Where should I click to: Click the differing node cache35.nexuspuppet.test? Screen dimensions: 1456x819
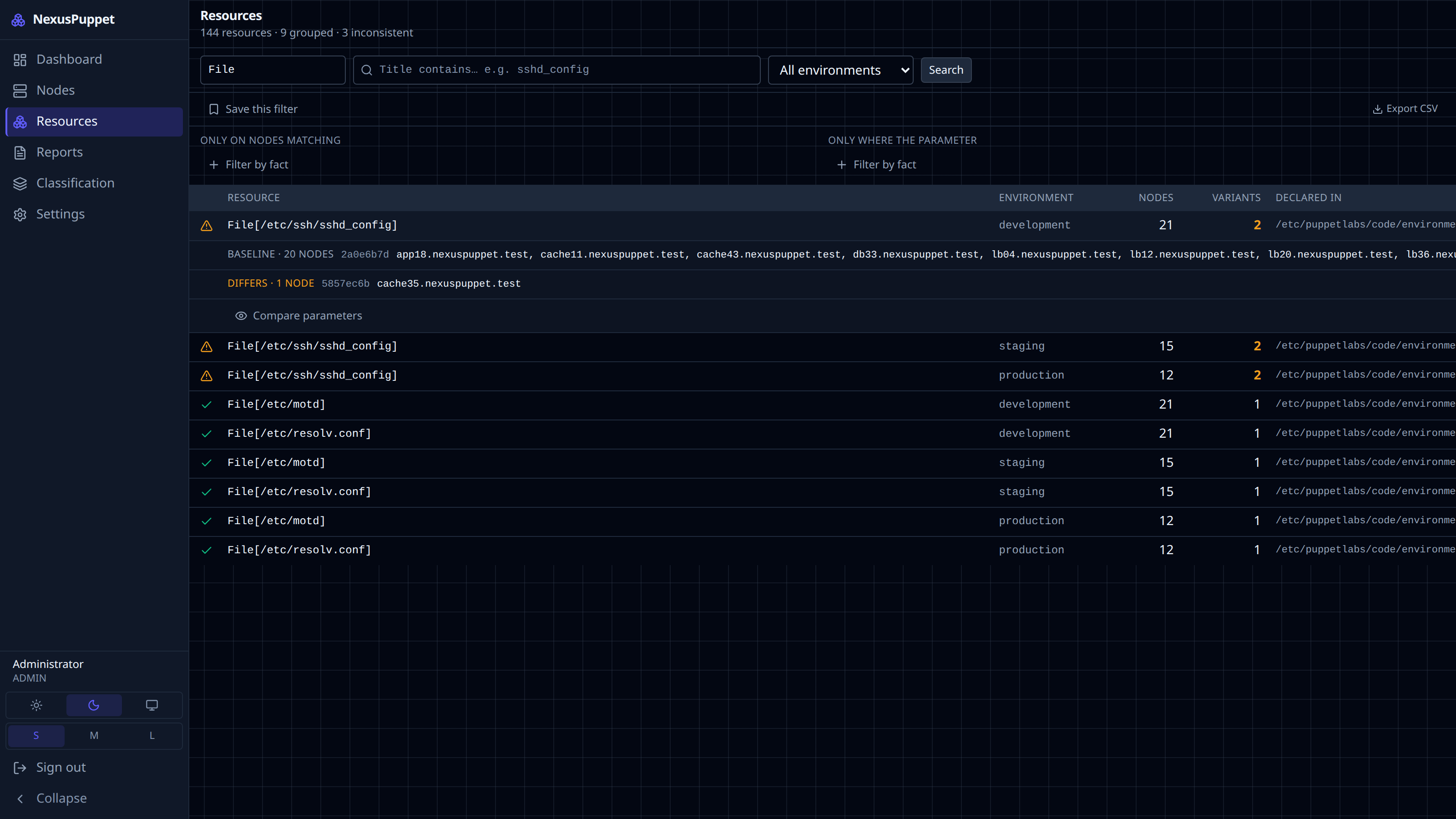(449, 284)
